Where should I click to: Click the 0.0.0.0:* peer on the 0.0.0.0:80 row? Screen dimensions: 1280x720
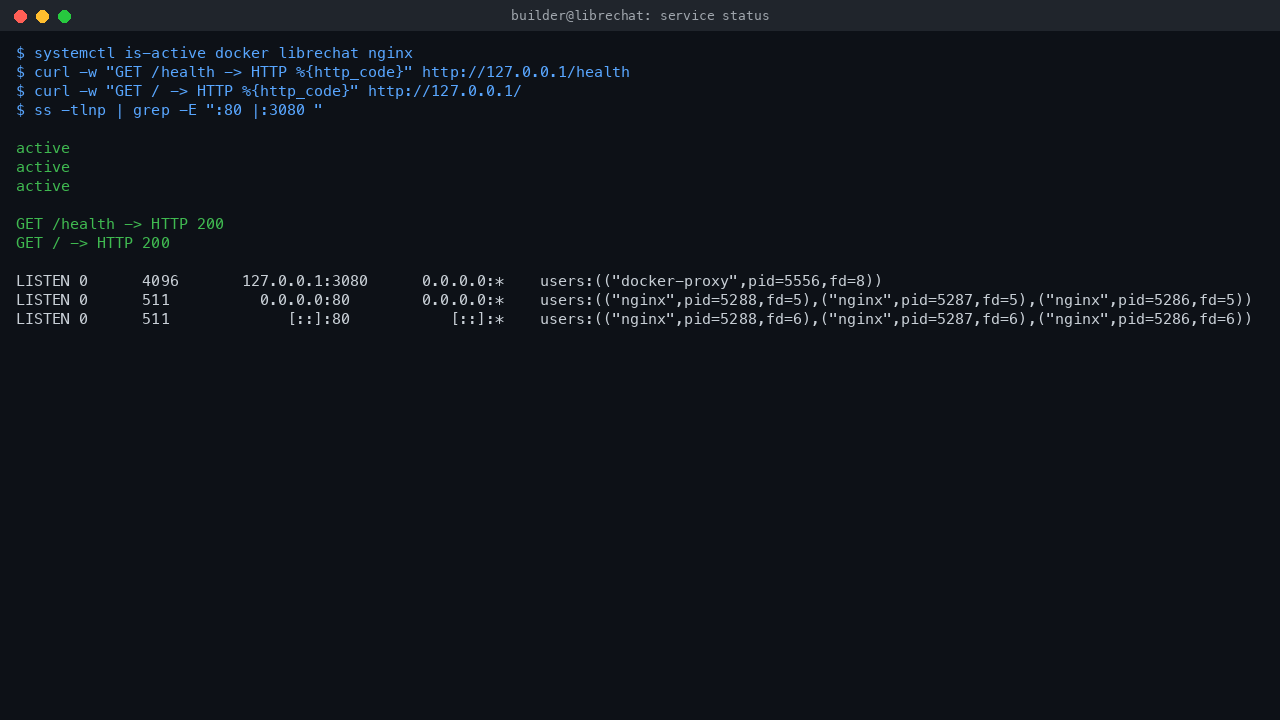click(463, 300)
